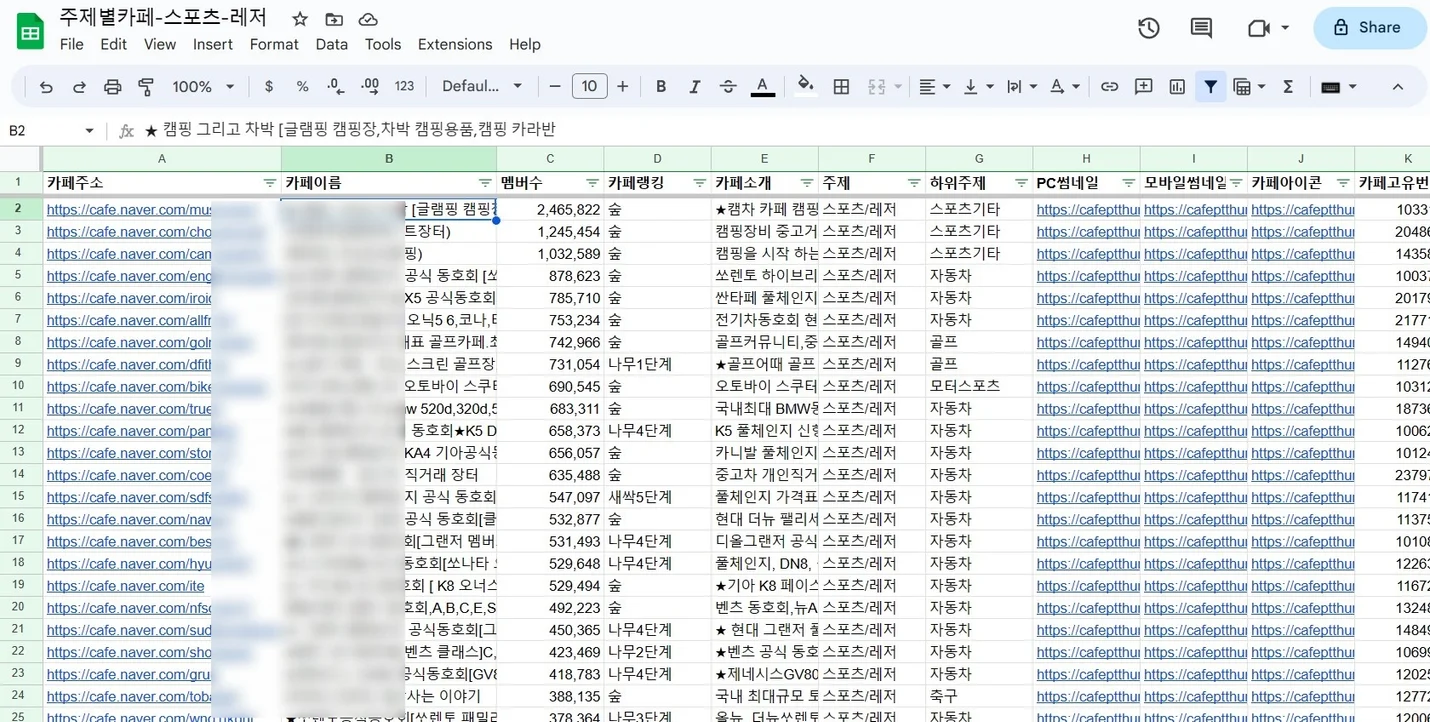Open number format 123 menu
Screen dimensions: 1430x722
point(405,87)
